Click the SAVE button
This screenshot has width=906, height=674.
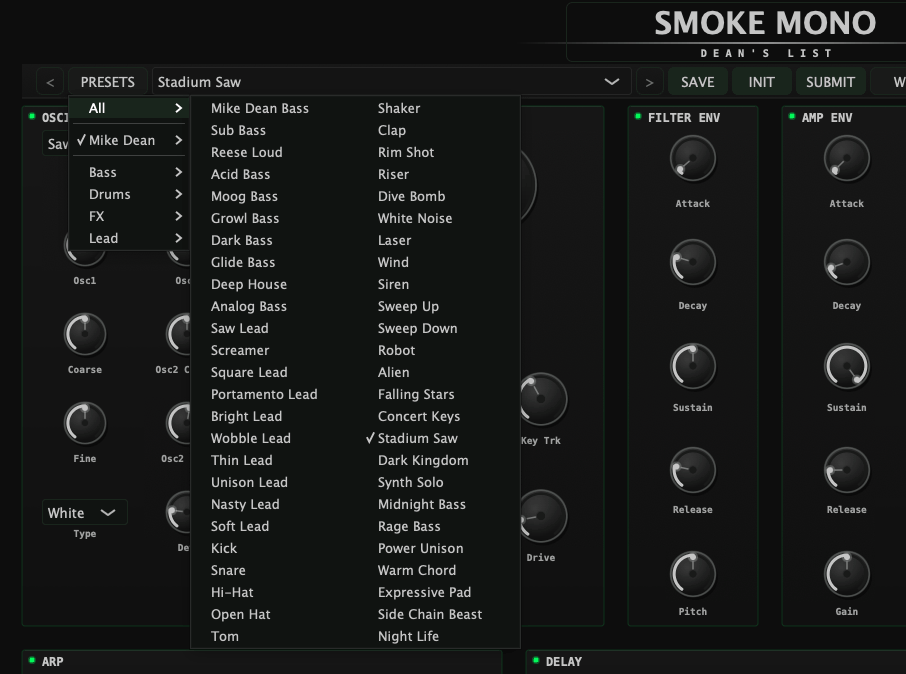697,81
